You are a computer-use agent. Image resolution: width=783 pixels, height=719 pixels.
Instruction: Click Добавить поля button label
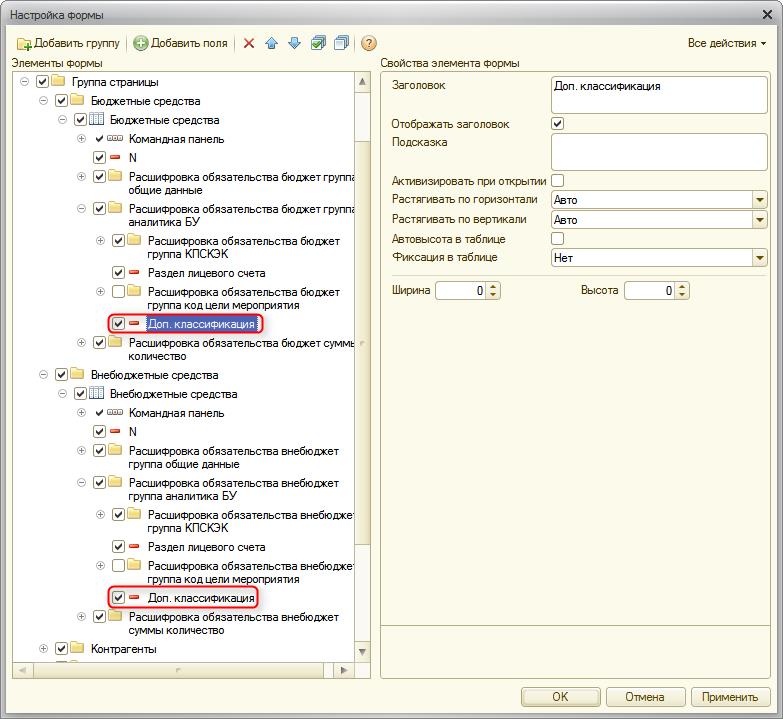189,43
